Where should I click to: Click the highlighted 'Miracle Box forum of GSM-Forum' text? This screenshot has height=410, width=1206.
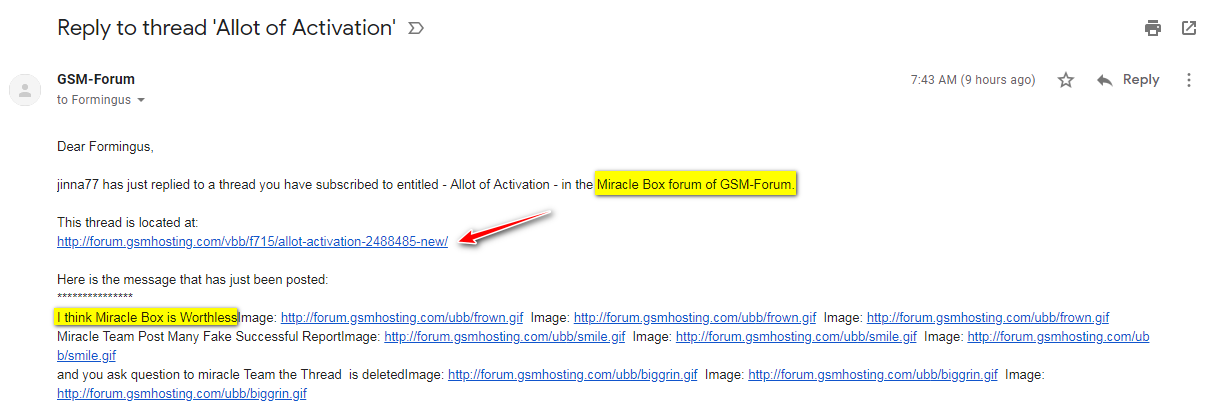[x=696, y=185]
